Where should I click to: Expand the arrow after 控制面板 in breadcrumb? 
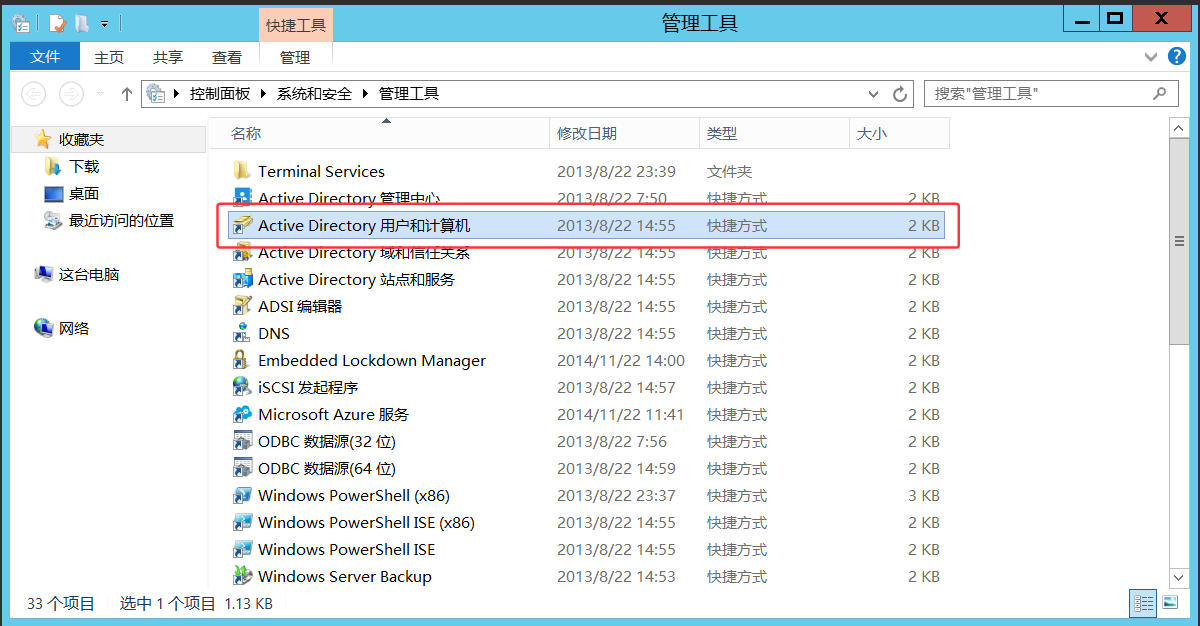265,94
